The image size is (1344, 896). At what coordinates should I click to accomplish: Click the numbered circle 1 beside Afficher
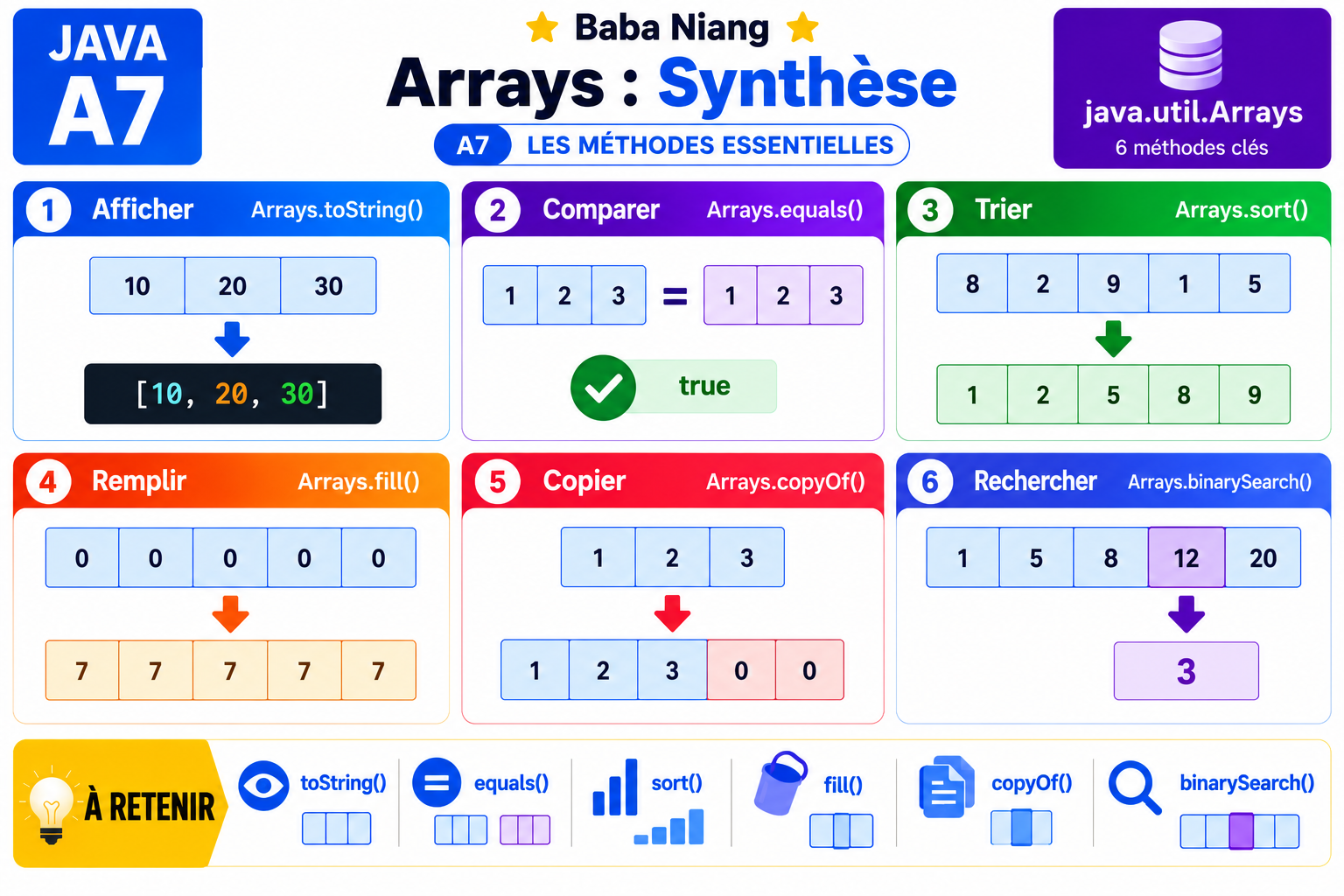pyautogui.click(x=48, y=210)
